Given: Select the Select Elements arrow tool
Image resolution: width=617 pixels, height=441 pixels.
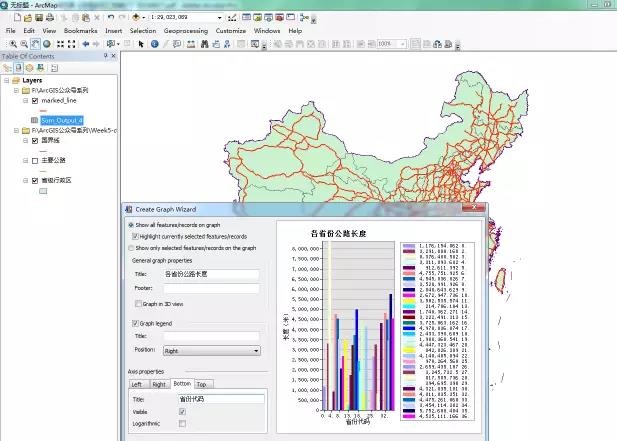Looking at the screenshot, I should point(141,44).
